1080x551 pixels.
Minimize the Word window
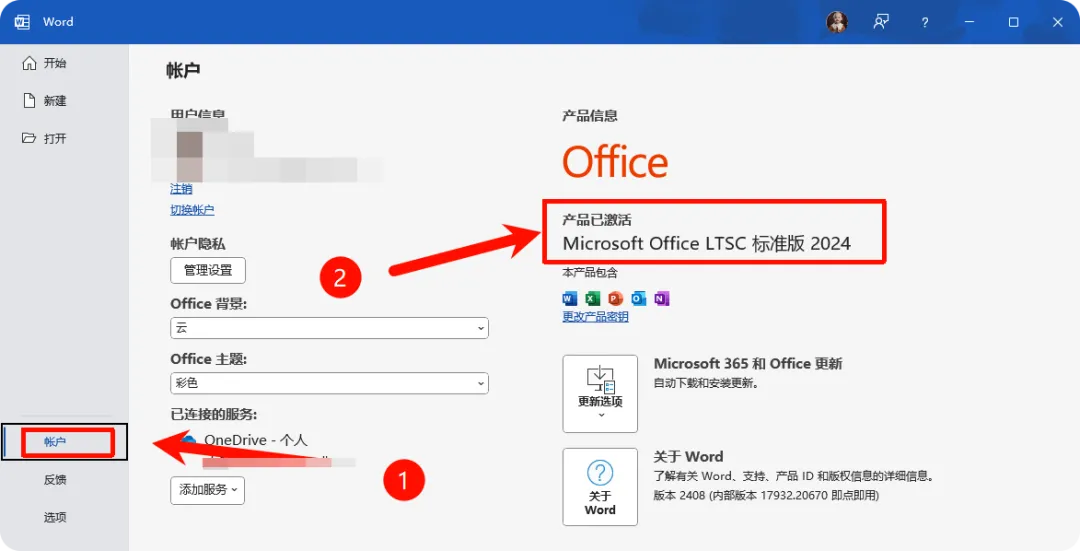coord(969,22)
